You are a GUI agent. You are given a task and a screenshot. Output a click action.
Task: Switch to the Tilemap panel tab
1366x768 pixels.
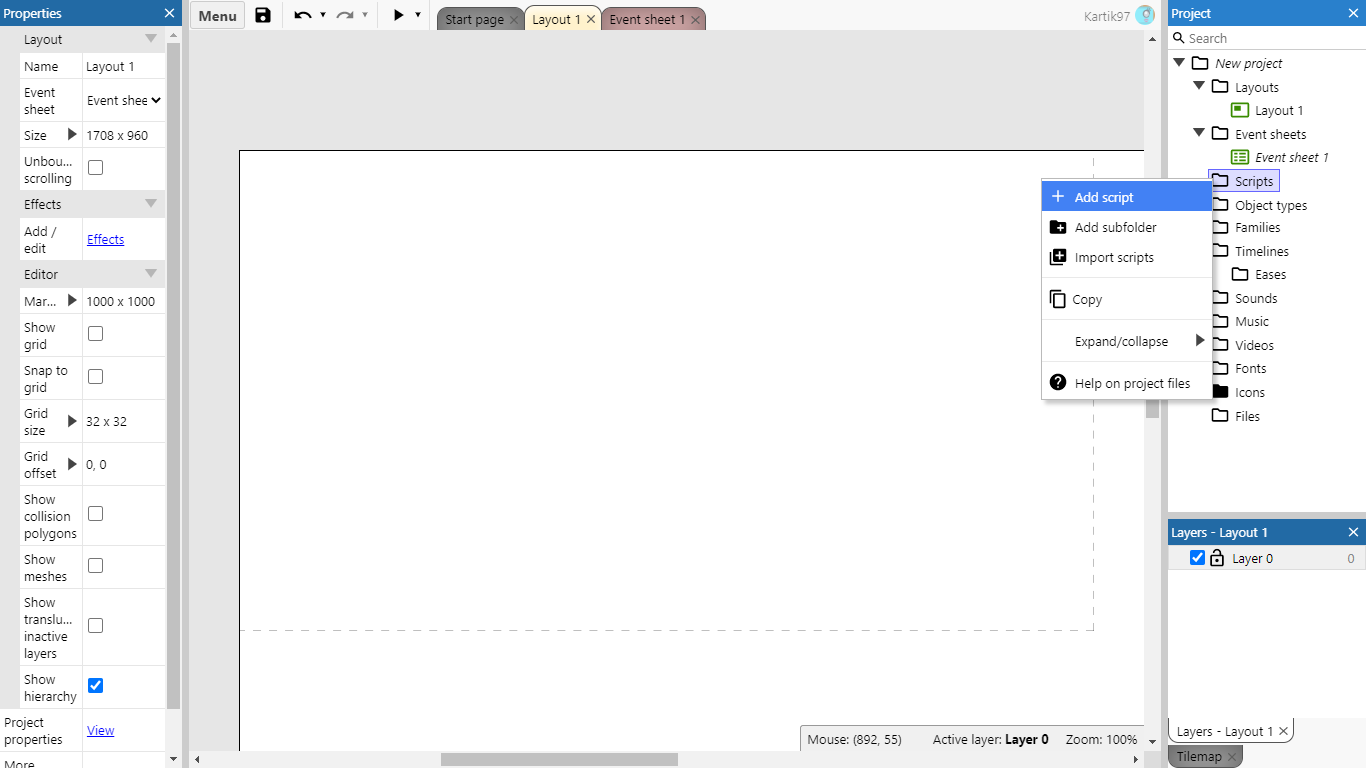click(x=1198, y=757)
